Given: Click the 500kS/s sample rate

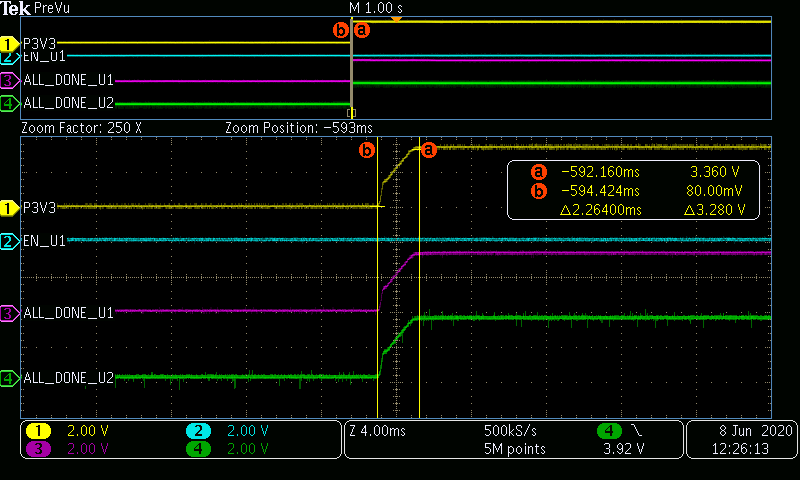Looking at the screenshot, I should [510, 432].
